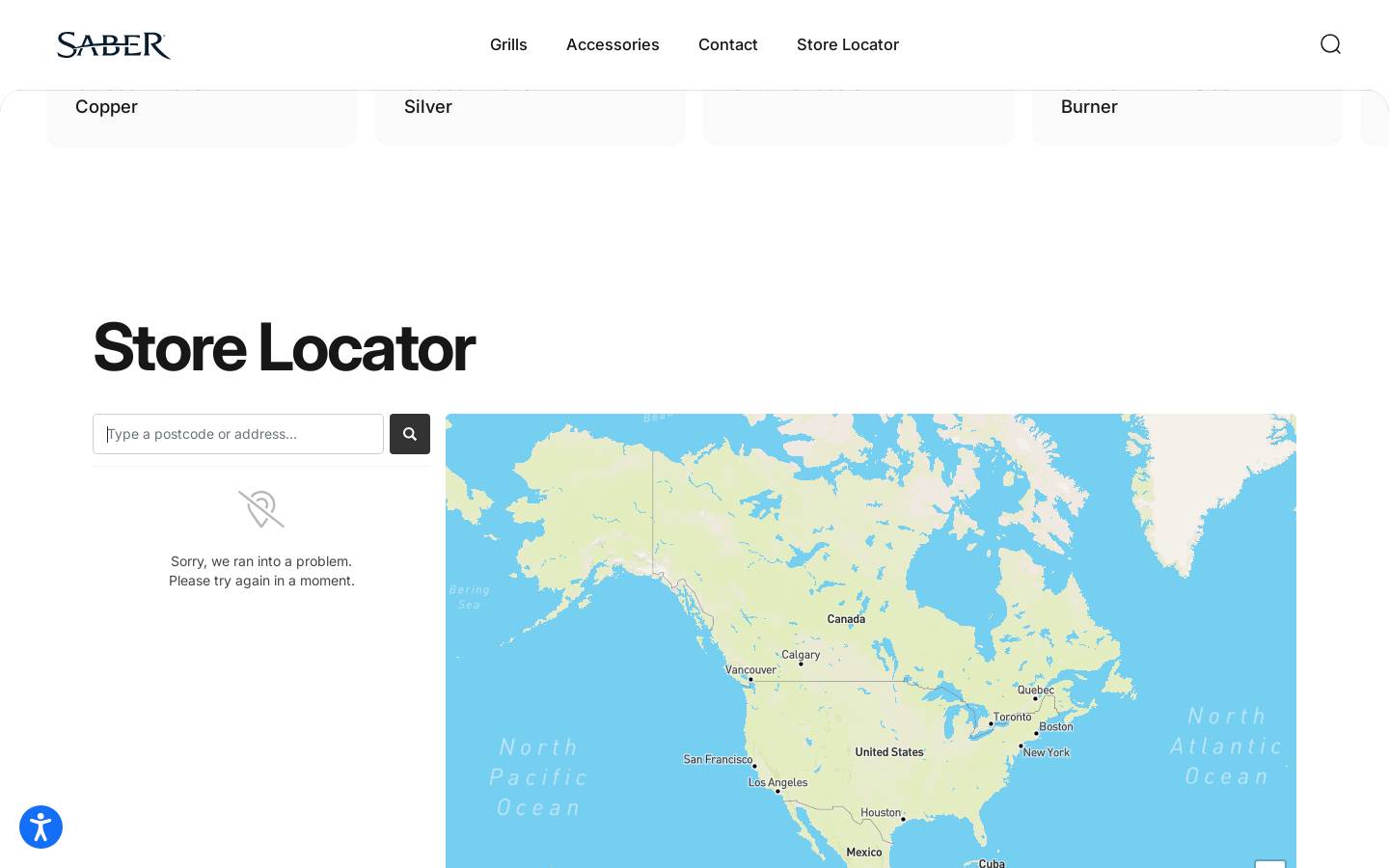Click the Toronto marker on map
1389x868 pixels.
991,723
